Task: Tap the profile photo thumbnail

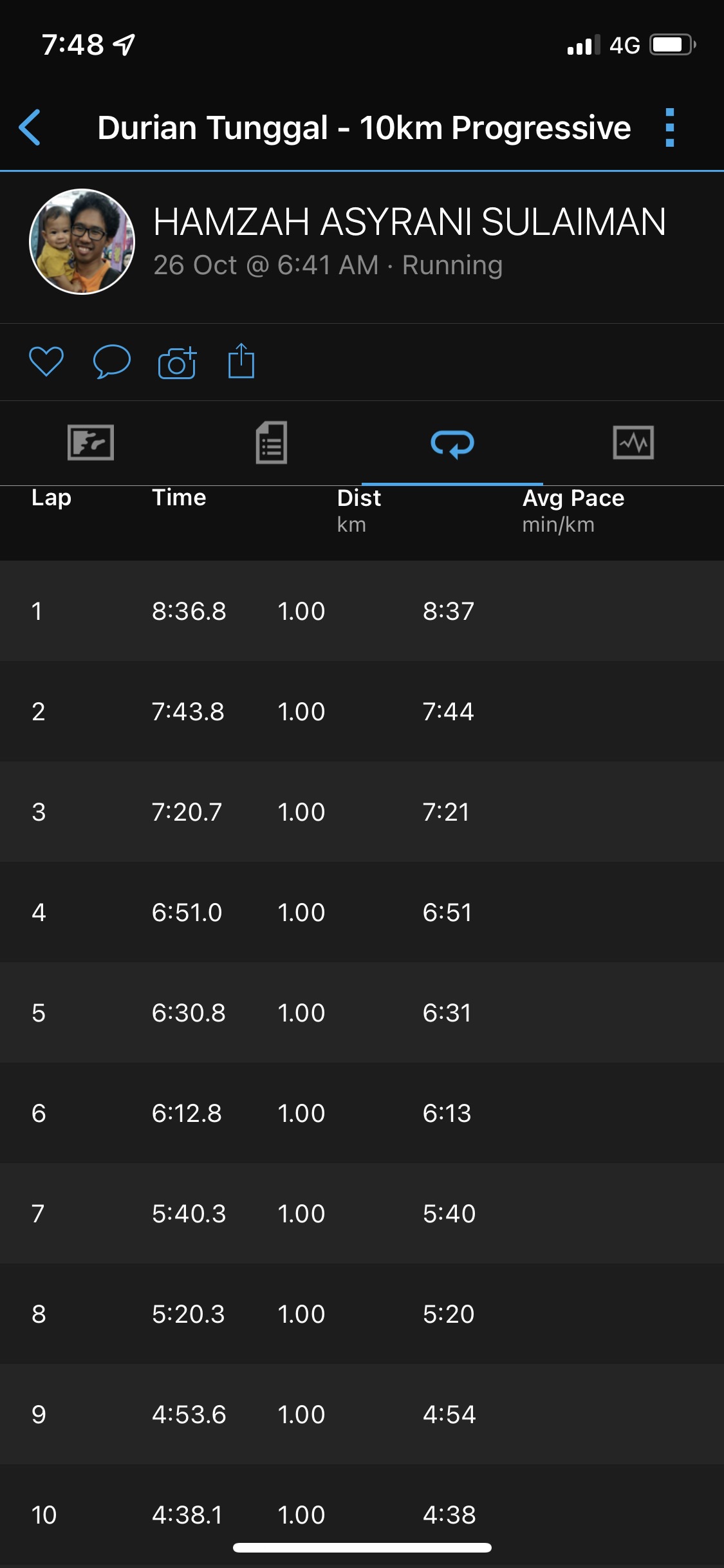Action: point(82,241)
